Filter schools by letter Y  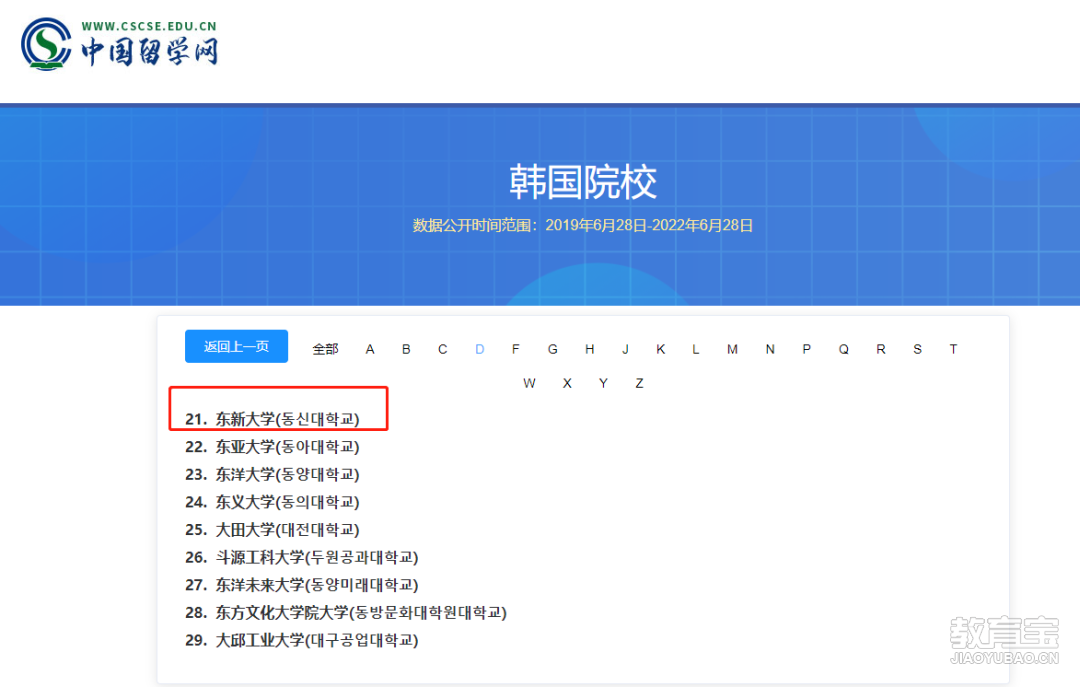click(603, 383)
